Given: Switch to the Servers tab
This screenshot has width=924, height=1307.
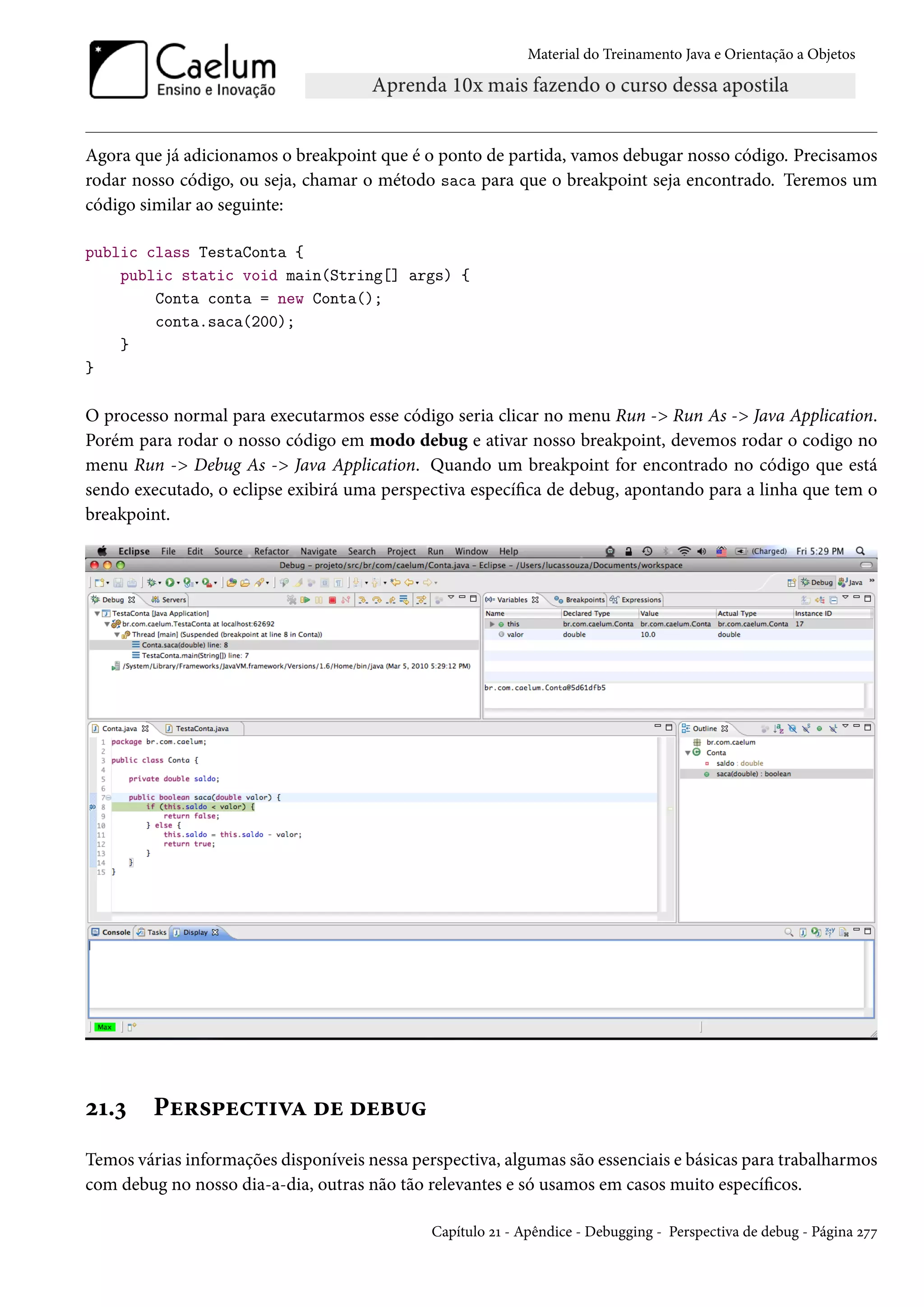Looking at the screenshot, I should (x=168, y=599).
